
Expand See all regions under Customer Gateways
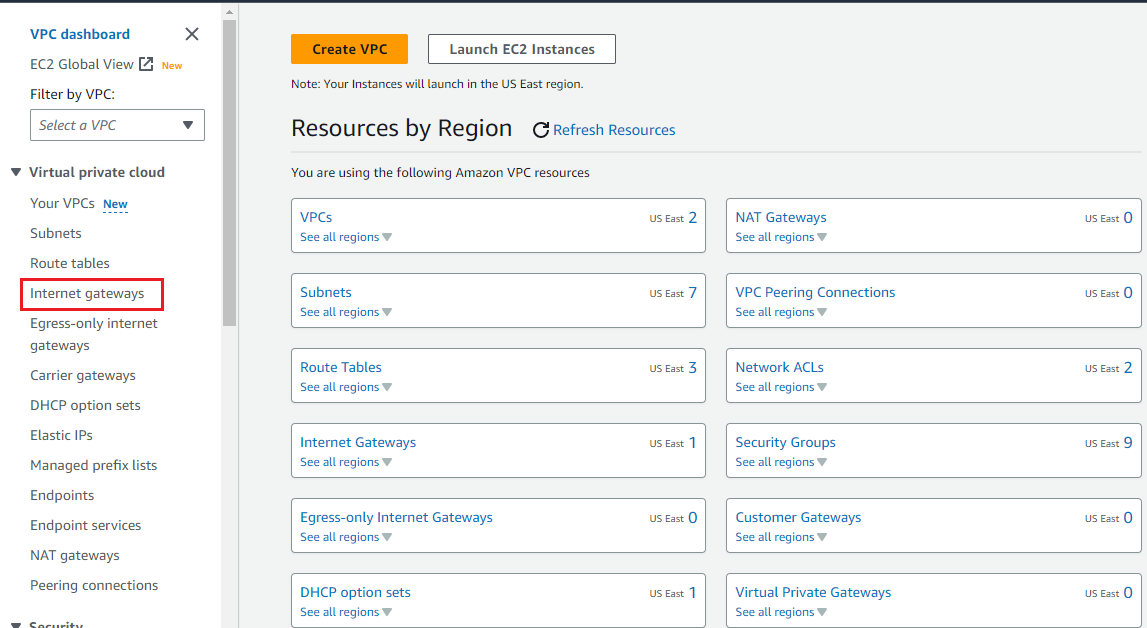(781, 537)
